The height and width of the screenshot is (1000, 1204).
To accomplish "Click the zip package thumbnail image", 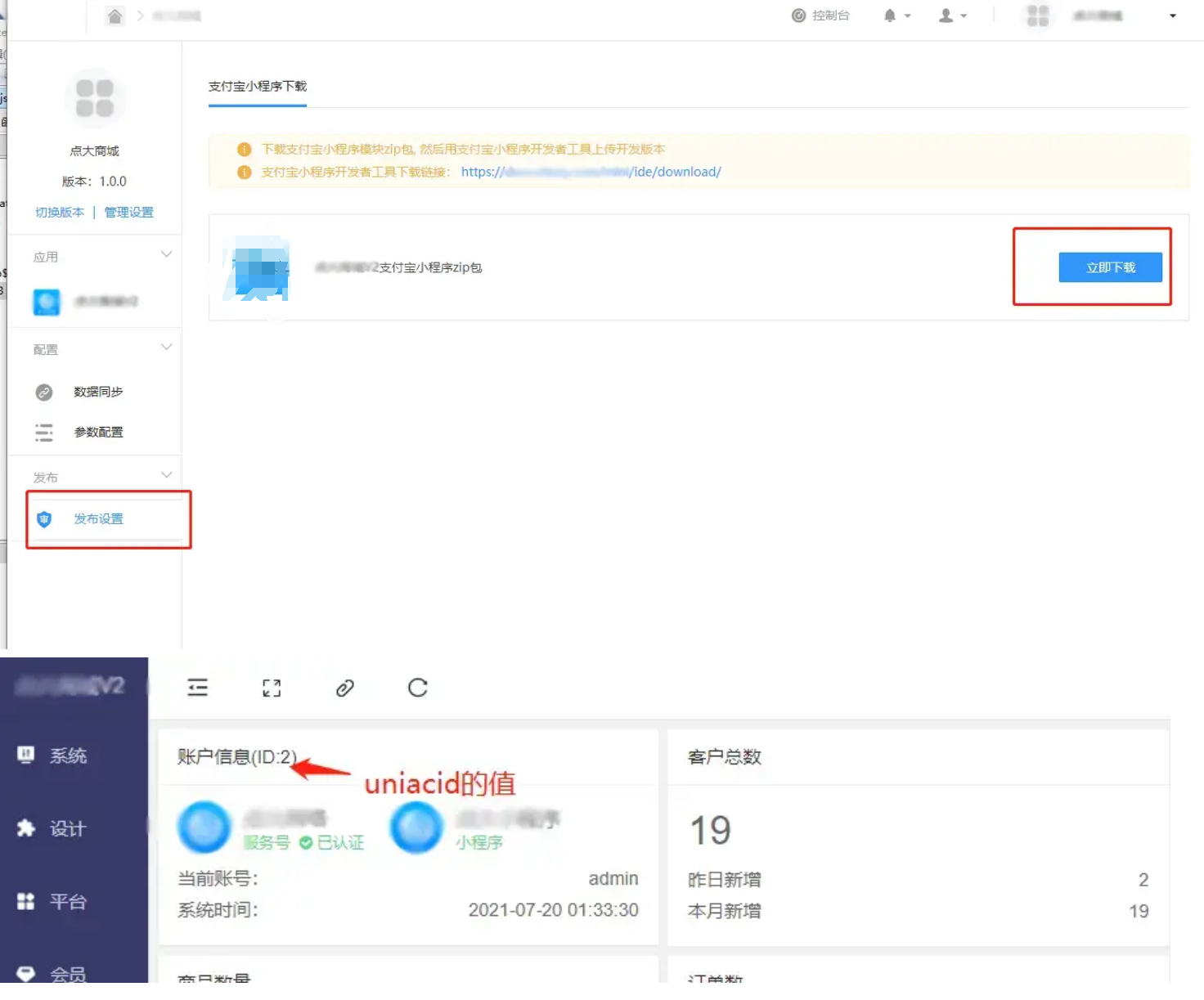I will tap(256, 267).
